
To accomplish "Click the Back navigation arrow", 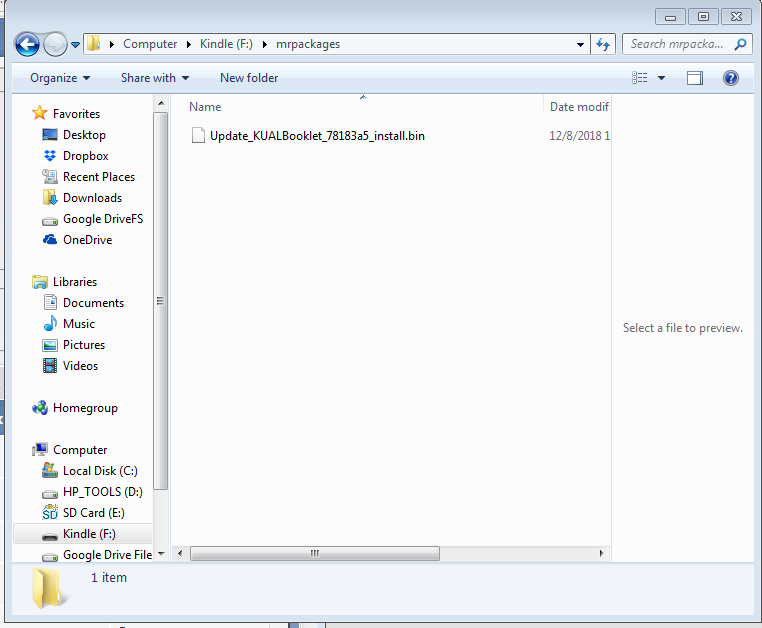I will [x=27, y=45].
